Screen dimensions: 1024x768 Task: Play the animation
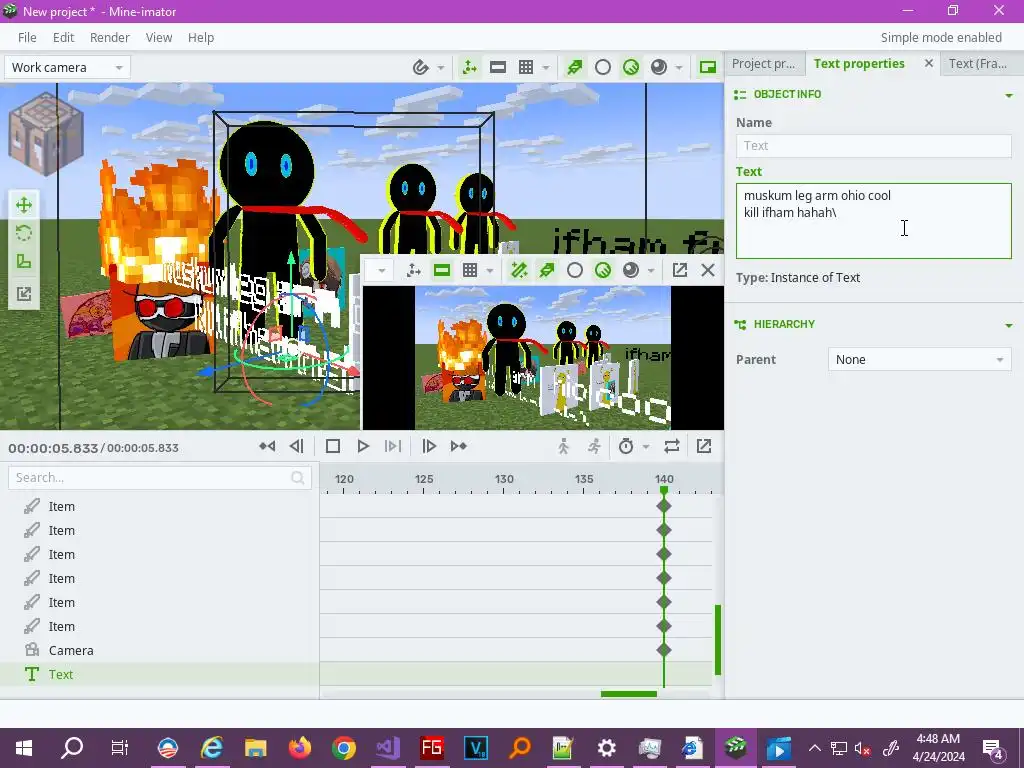click(363, 446)
